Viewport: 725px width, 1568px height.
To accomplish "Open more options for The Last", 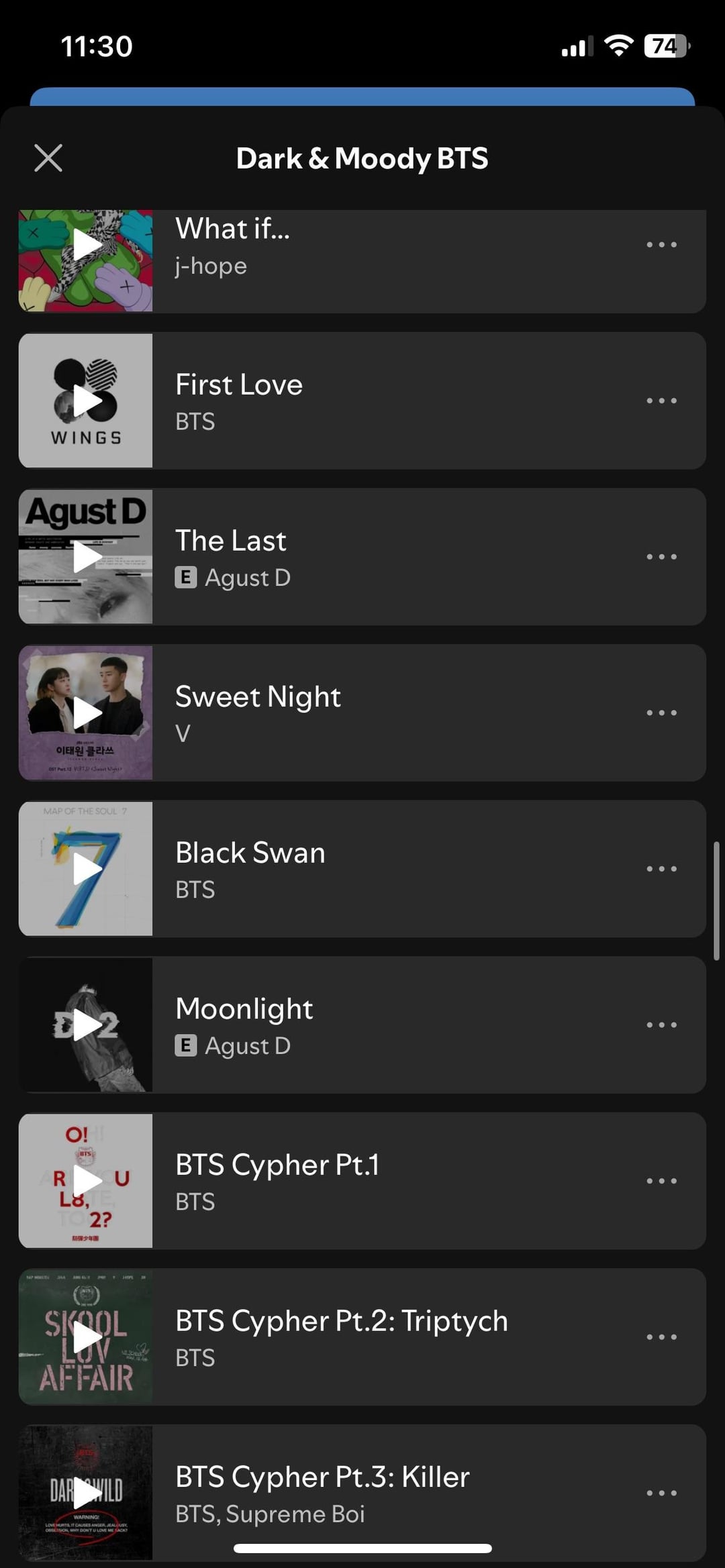I will 661,556.
